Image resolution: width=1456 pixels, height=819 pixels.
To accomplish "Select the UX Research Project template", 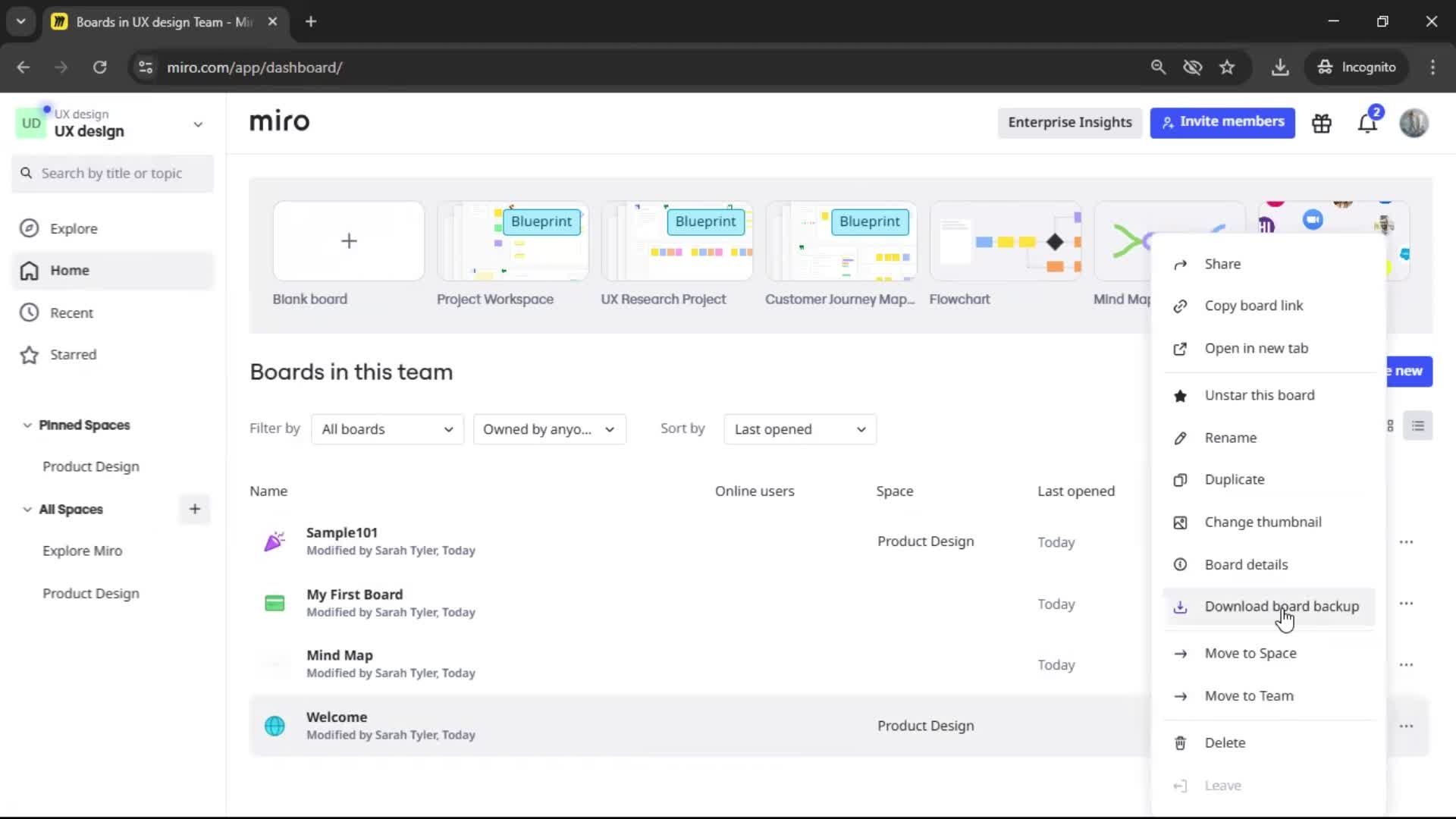I will coord(677,241).
